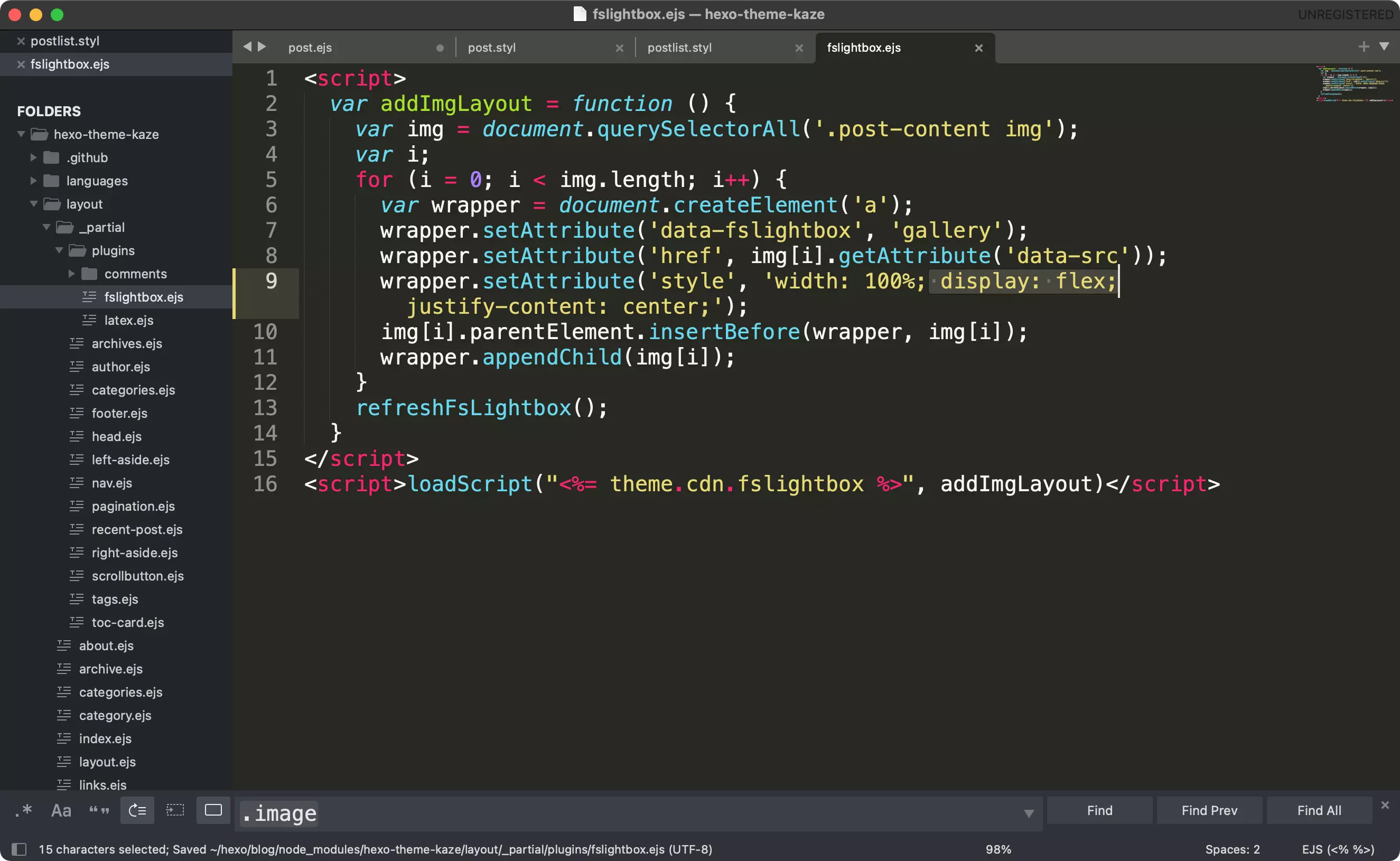
Task: Expand the comments folder
Action: point(72,274)
